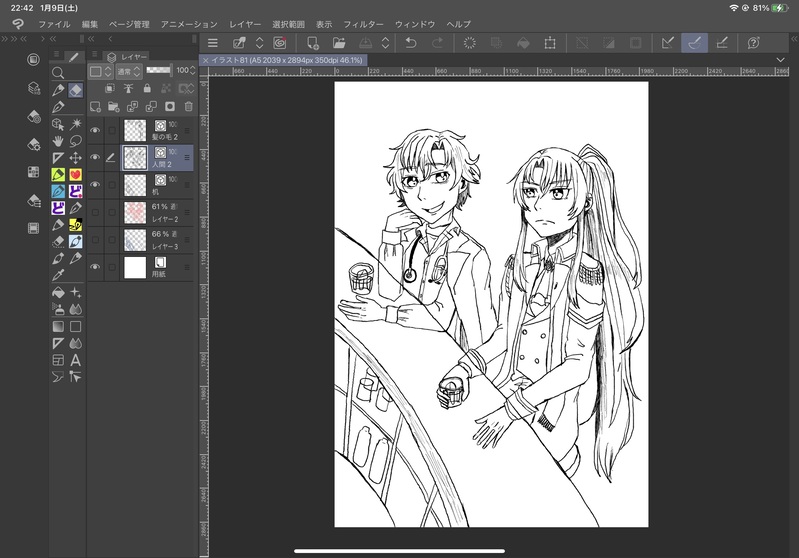Expand the canvas tab list chevron
Viewport: 799px width, 558px height.
pos(780,60)
